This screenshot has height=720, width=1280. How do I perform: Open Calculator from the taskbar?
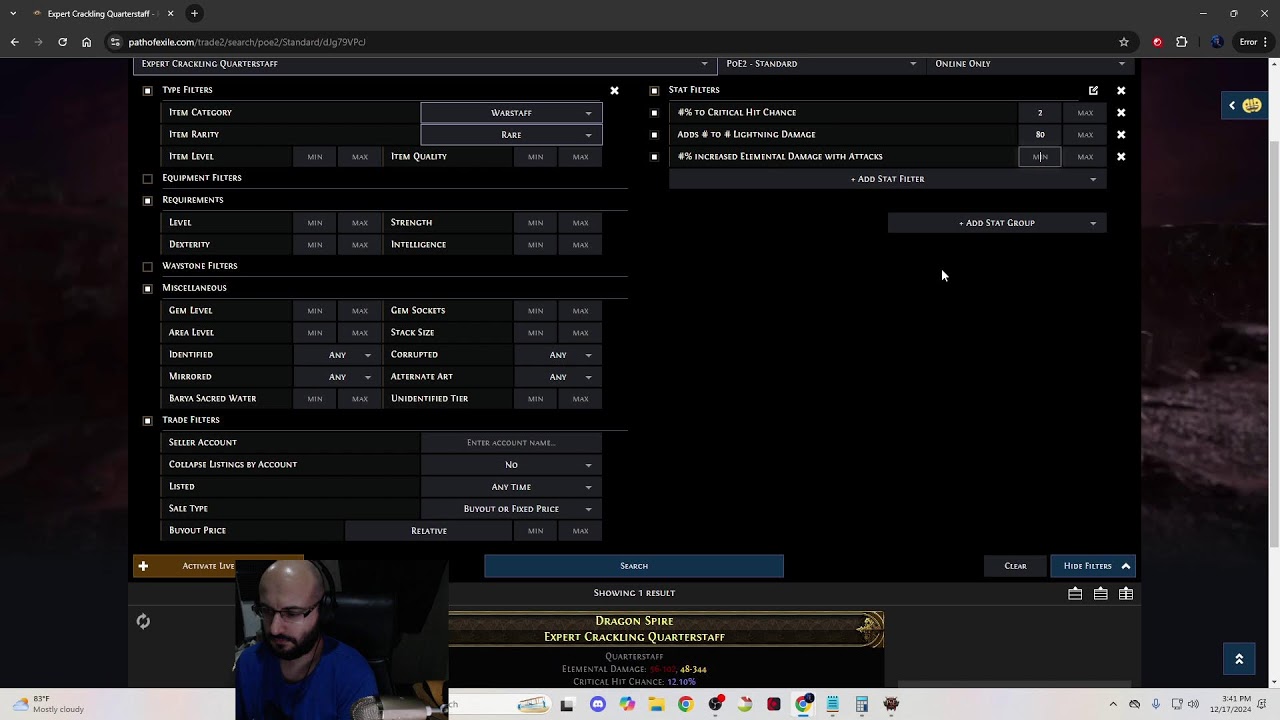(x=861, y=704)
